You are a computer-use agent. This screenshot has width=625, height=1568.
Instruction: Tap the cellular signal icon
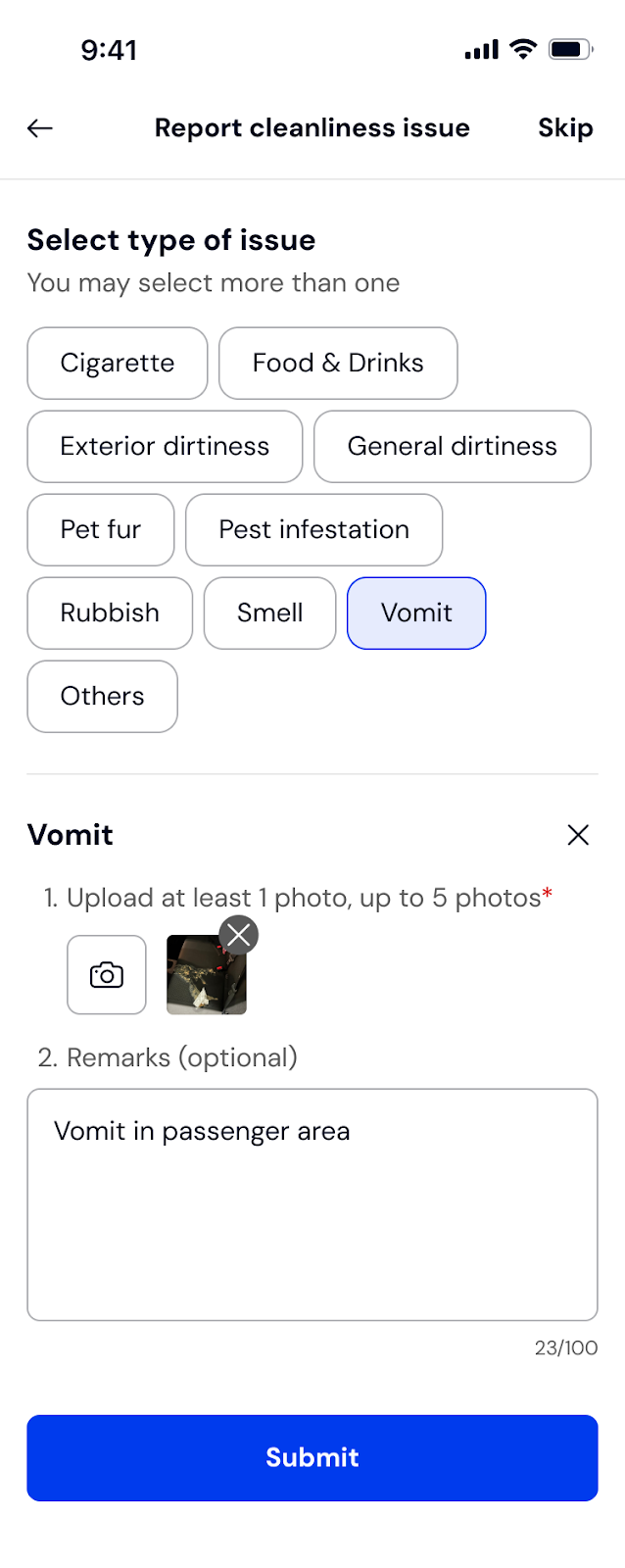click(x=481, y=50)
